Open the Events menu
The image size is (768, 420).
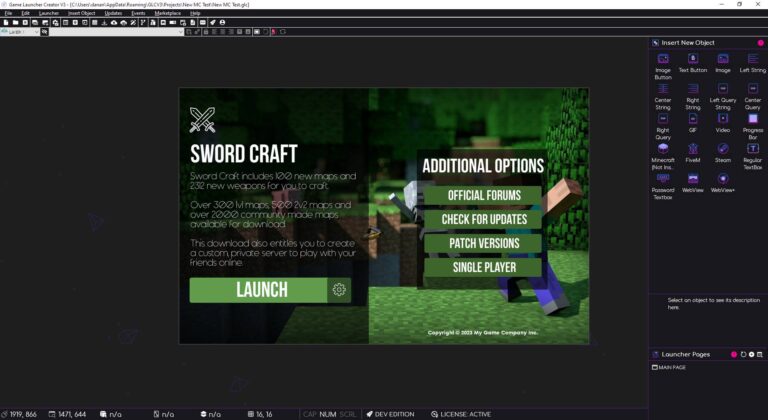138,13
